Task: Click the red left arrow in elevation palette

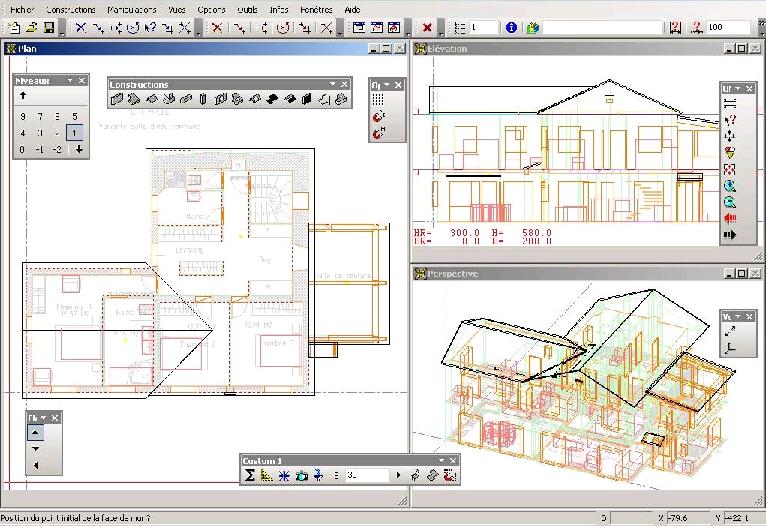Action: coord(730,218)
